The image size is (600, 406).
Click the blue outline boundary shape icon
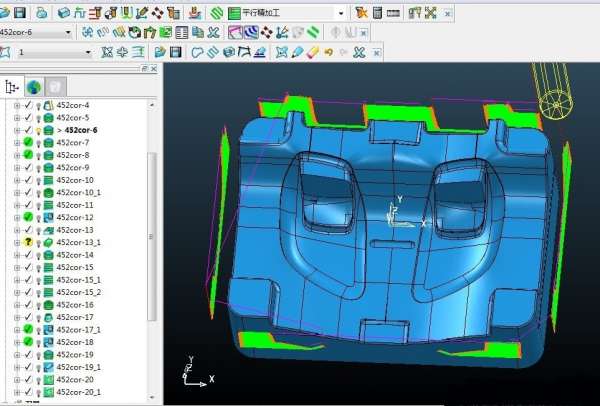point(197,52)
